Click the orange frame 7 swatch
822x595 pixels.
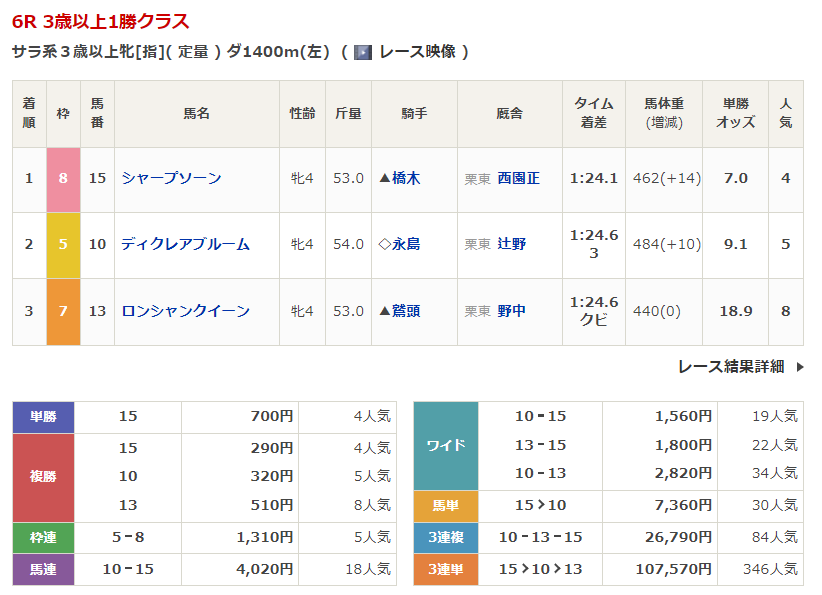click(63, 312)
